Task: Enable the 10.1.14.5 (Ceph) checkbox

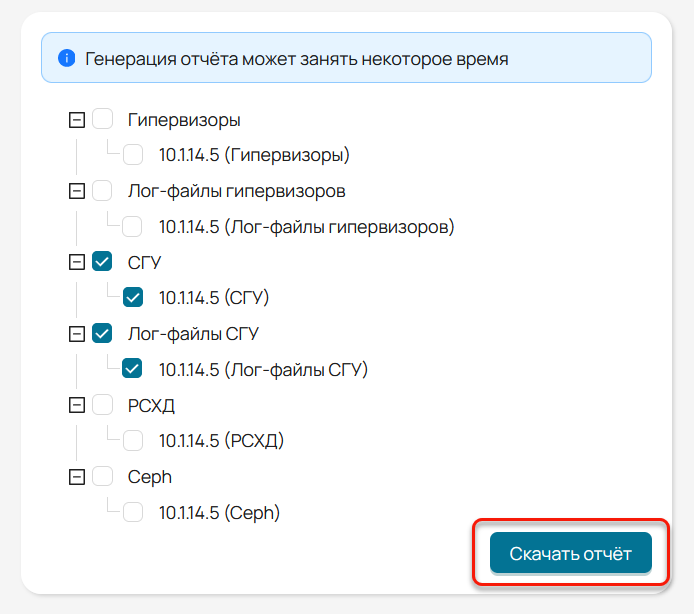Action: click(133, 512)
